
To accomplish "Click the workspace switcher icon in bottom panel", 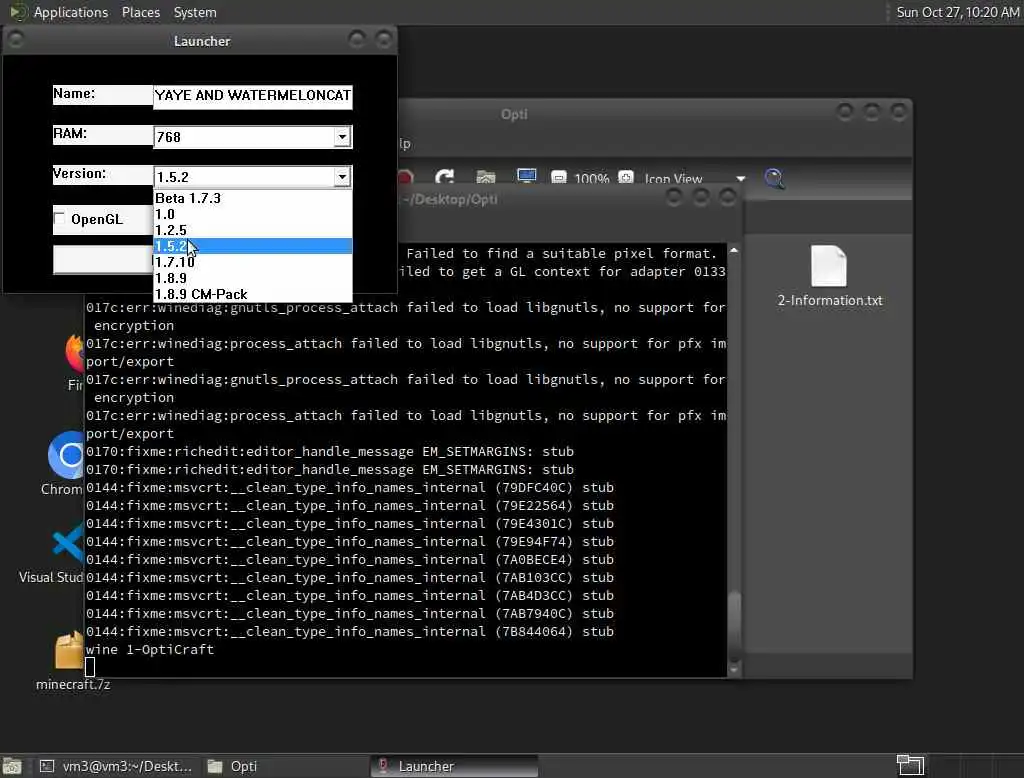I will click(x=910, y=765).
